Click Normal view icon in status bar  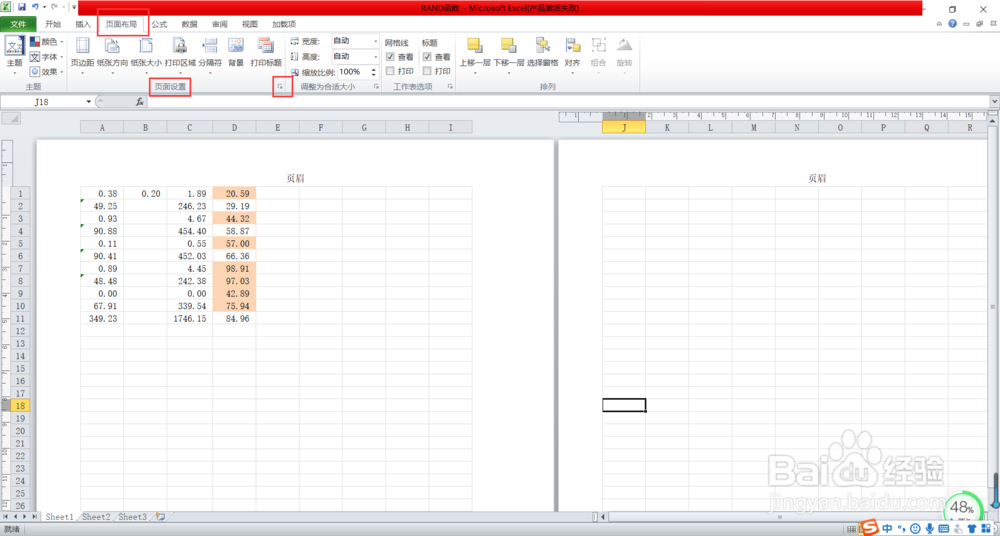pos(851,529)
